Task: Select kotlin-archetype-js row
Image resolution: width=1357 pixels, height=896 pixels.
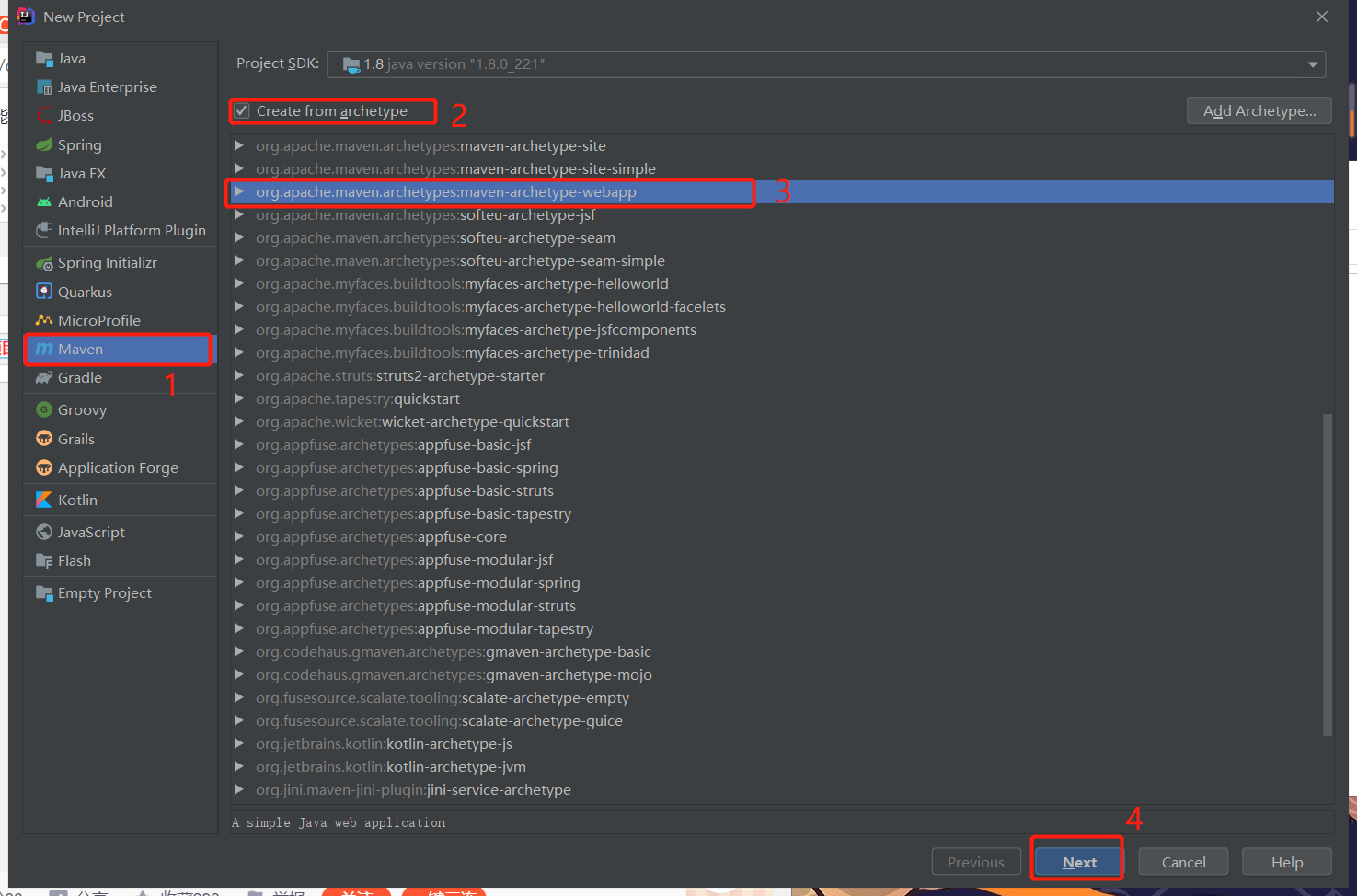Action: pyautogui.click(x=782, y=743)
